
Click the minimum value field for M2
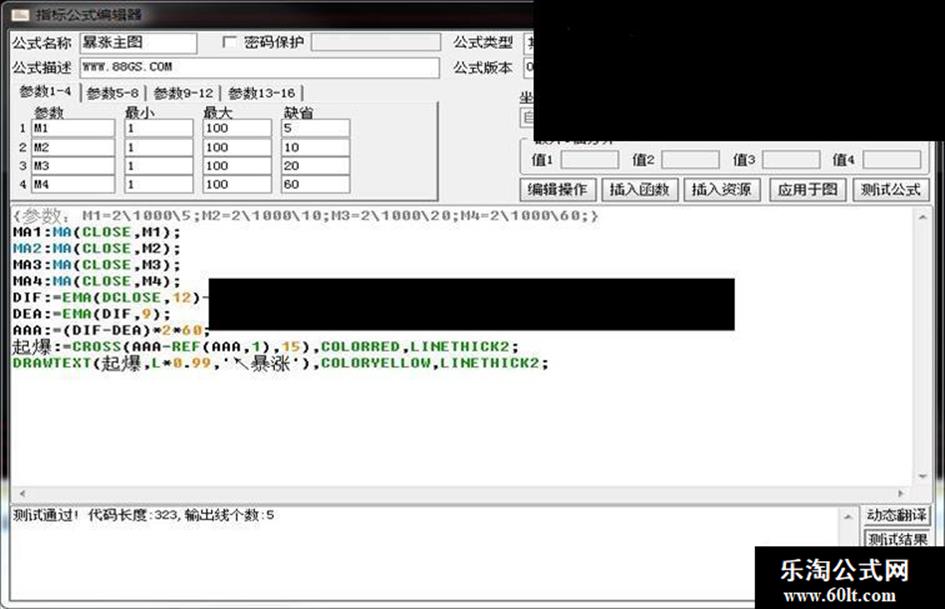click(x=159, y=147)
